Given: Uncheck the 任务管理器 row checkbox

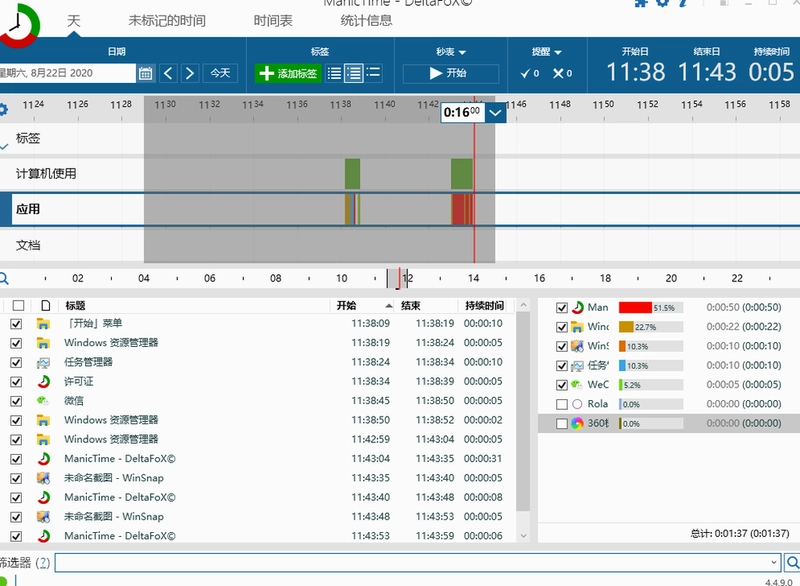Looking at the screenshot, I should [16, 363].
